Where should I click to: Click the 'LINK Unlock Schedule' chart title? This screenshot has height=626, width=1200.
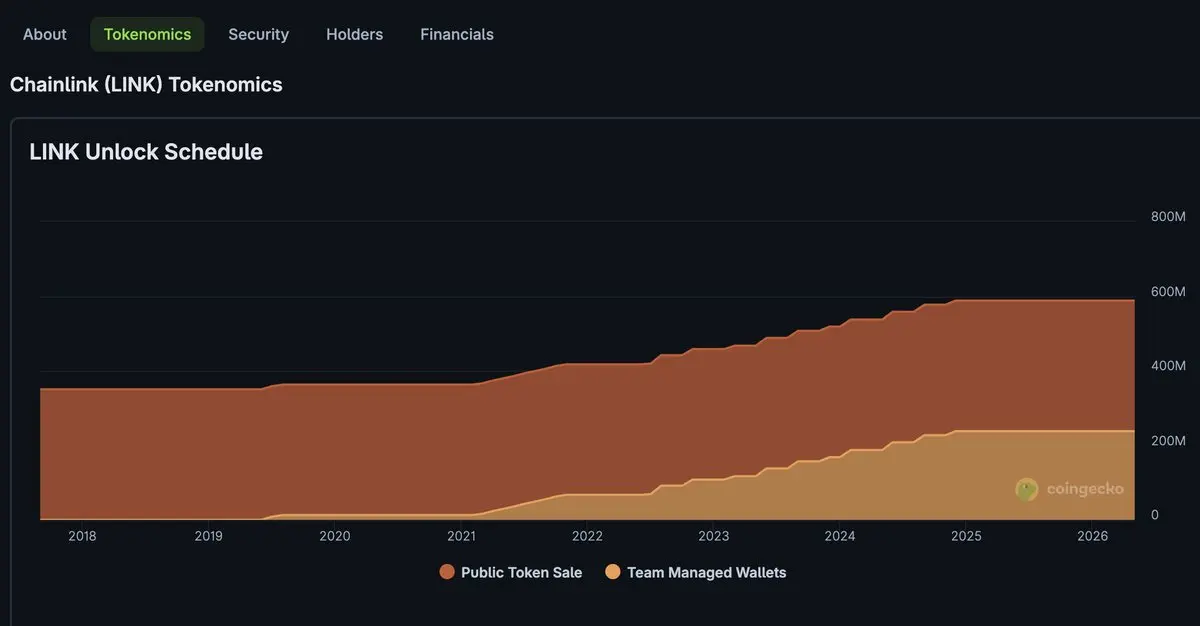146,152
